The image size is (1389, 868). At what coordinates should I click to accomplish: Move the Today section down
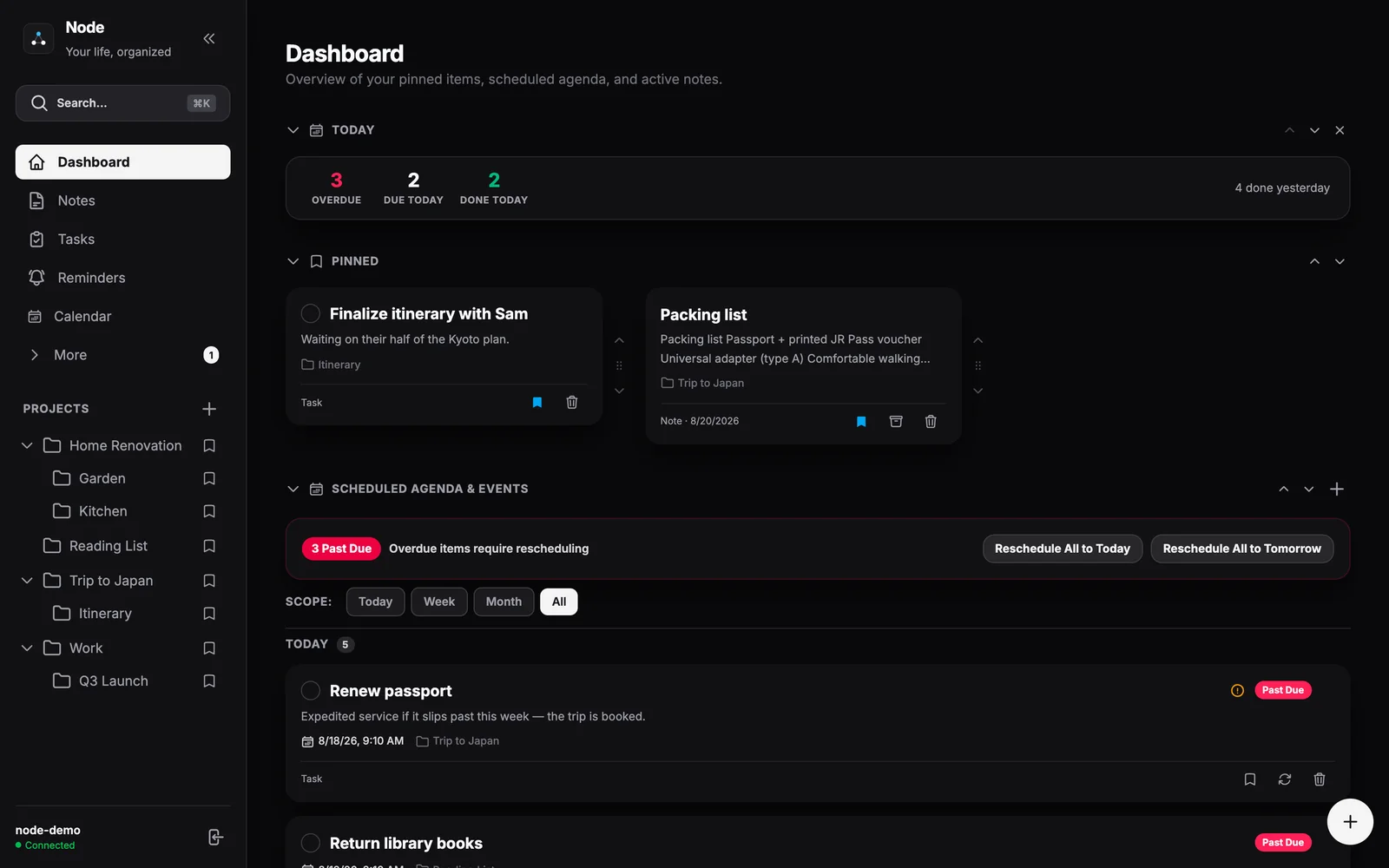[1314, 130]
